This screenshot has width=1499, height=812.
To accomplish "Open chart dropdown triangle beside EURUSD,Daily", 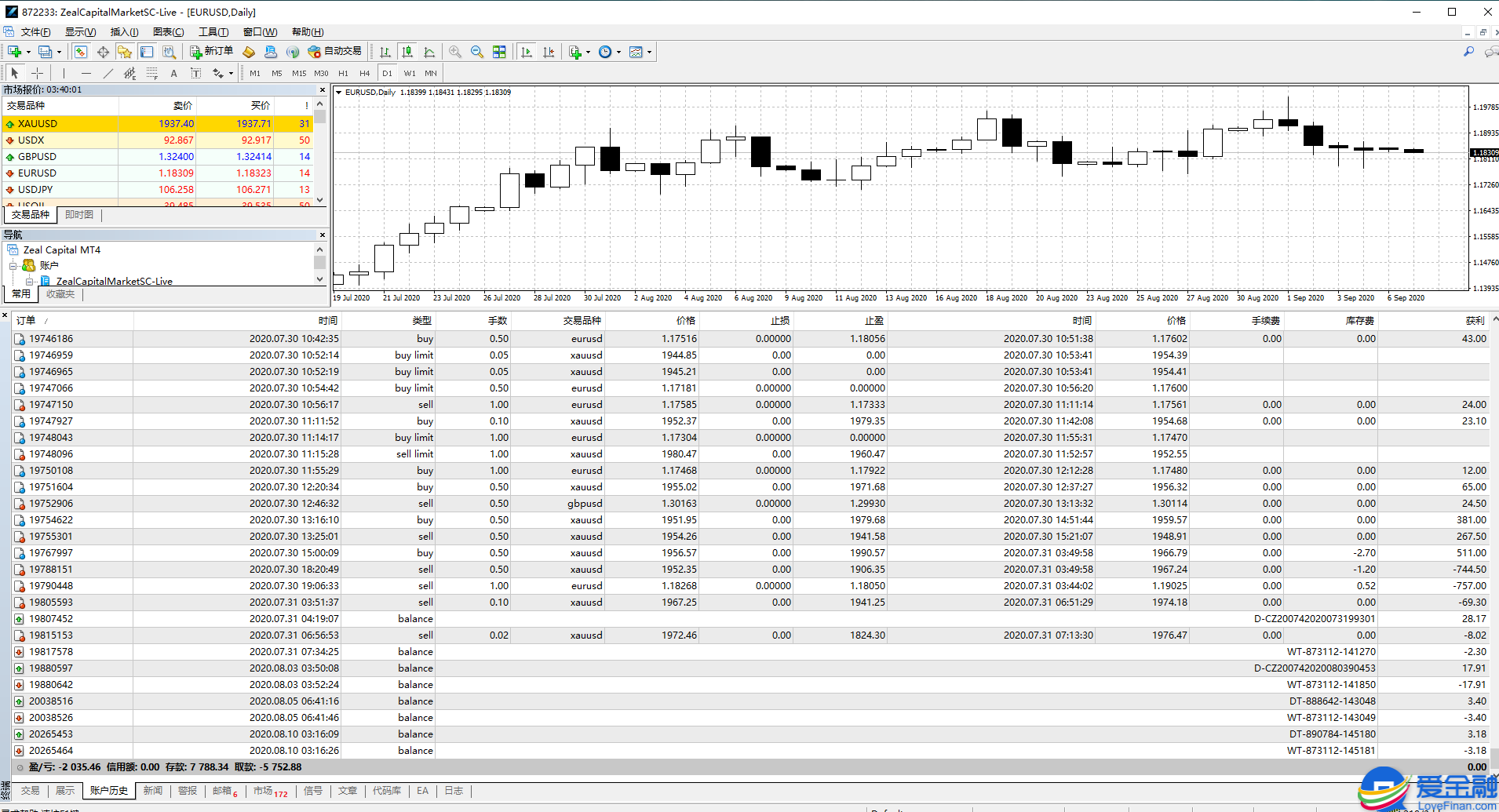I will pyautogui.click(x=338, y=93).
